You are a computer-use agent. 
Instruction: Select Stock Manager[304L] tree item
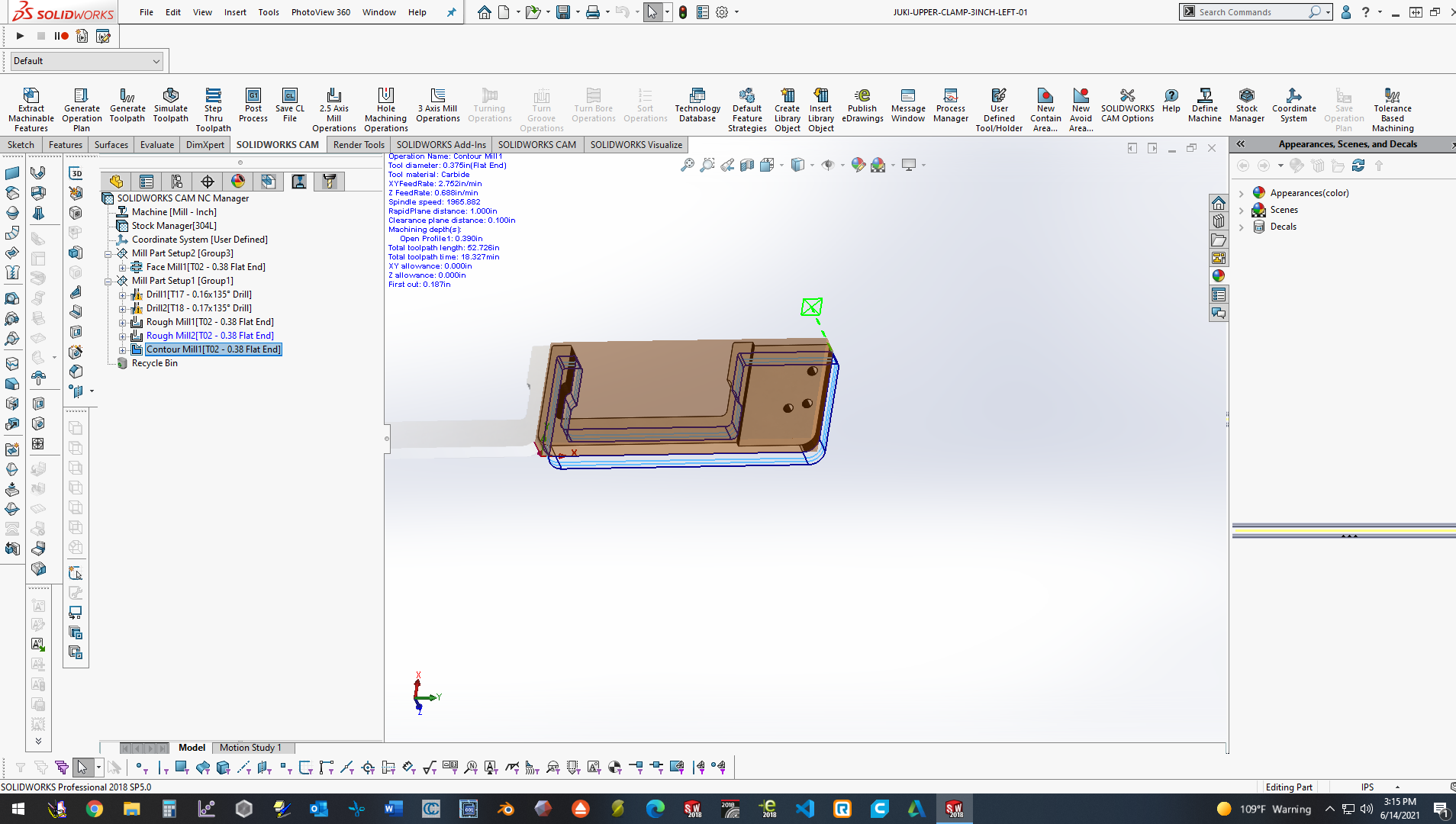[x=174, y=226]
